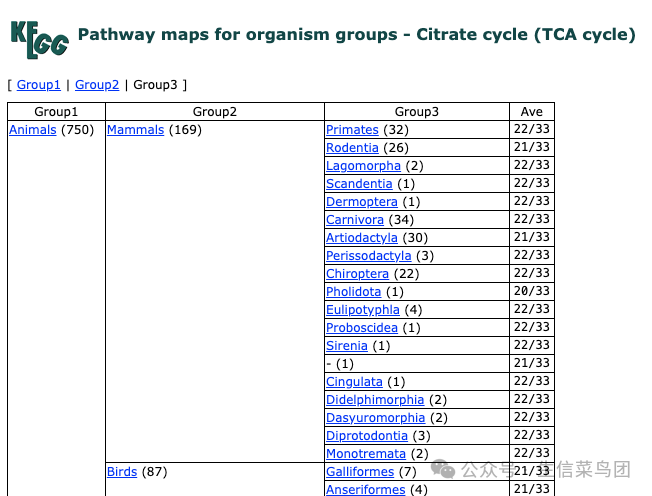Open the Cingulata pathway map link
This screenshot has height=496, width=652.
[354, 382]
